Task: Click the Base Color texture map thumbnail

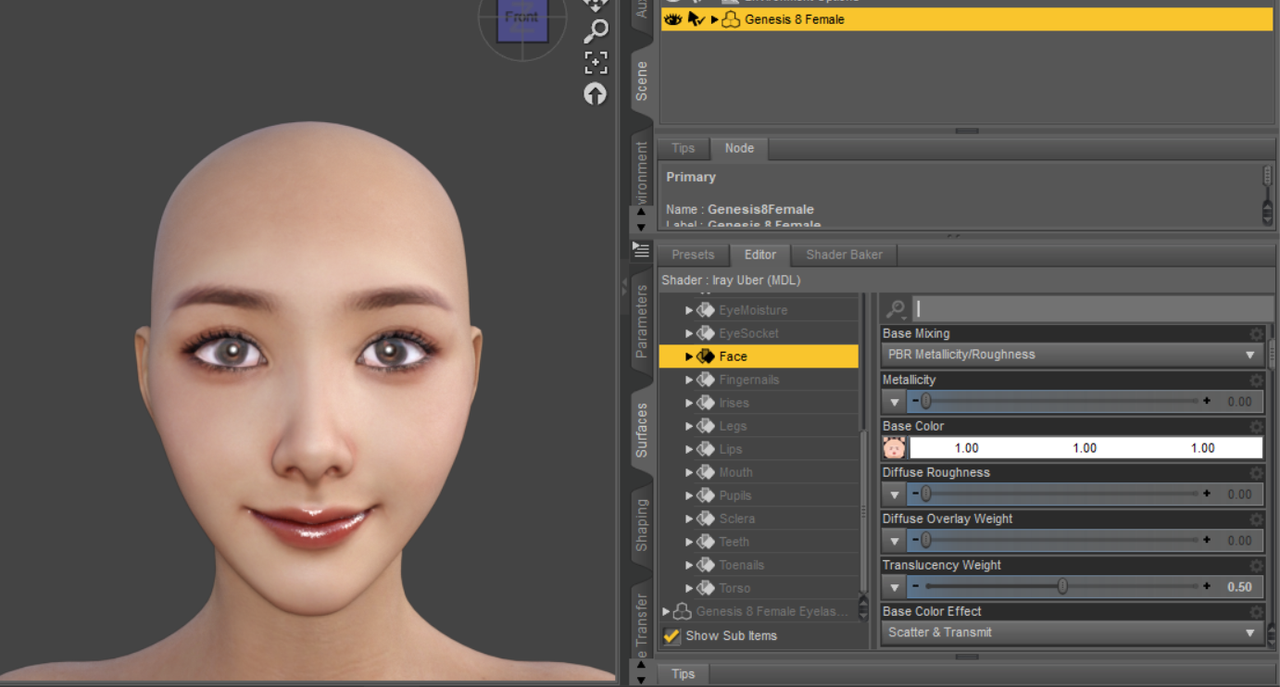Action: coord(894,448)
